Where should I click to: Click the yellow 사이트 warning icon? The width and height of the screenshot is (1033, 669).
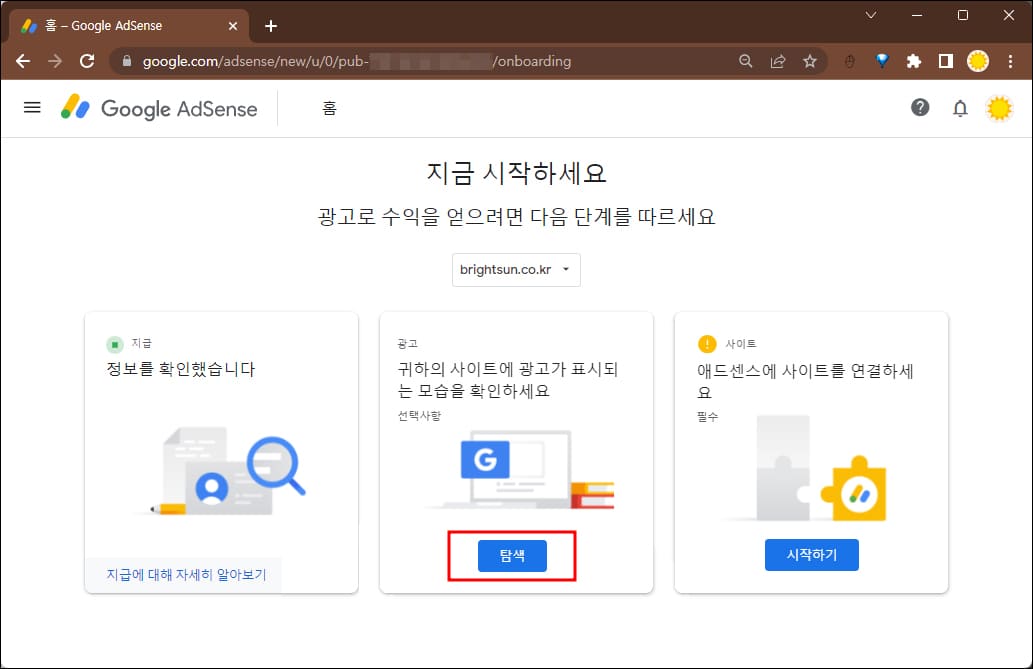click(706, 344)
